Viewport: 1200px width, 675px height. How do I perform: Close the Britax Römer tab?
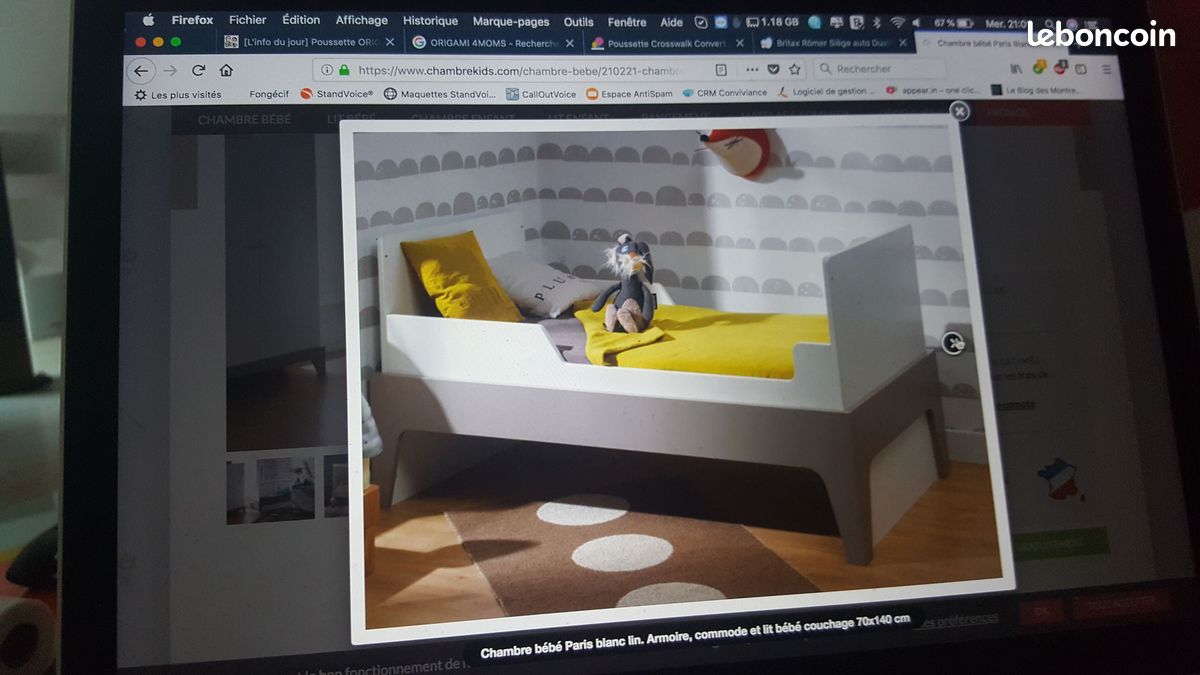tap(903, 43)
